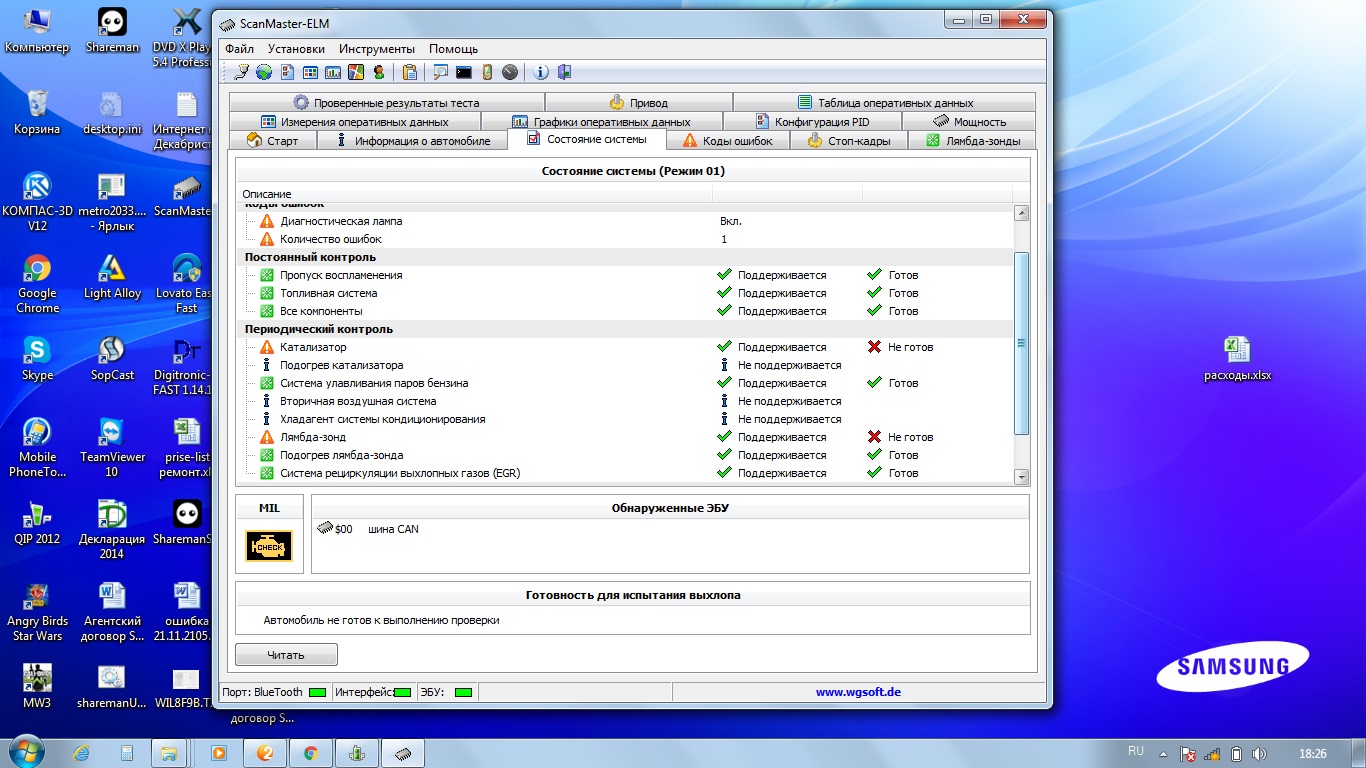Click the MIL check engine indicator
Screen dimensions: 1366x768
point(269,546)
